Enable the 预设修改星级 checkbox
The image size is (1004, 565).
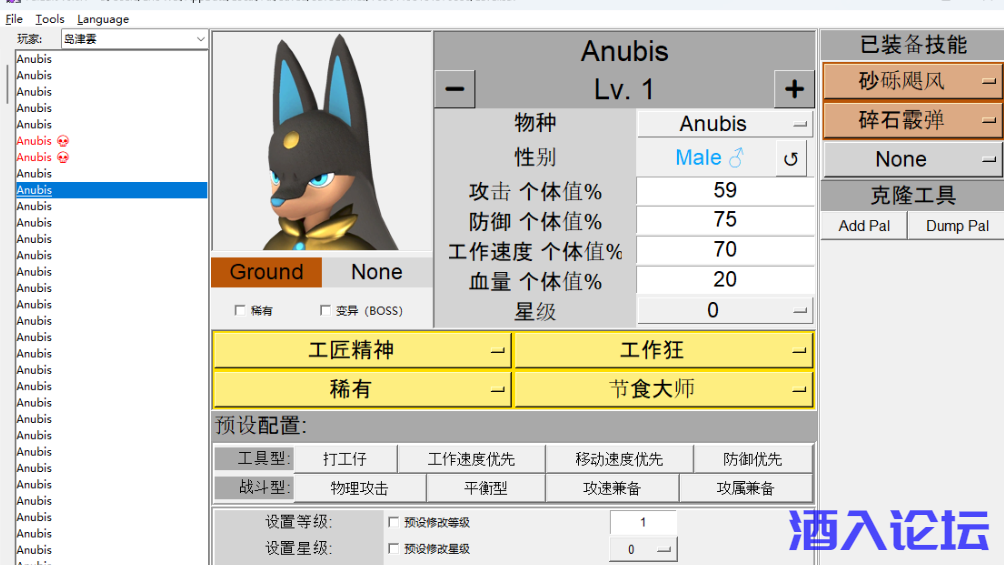coord(394,548)
